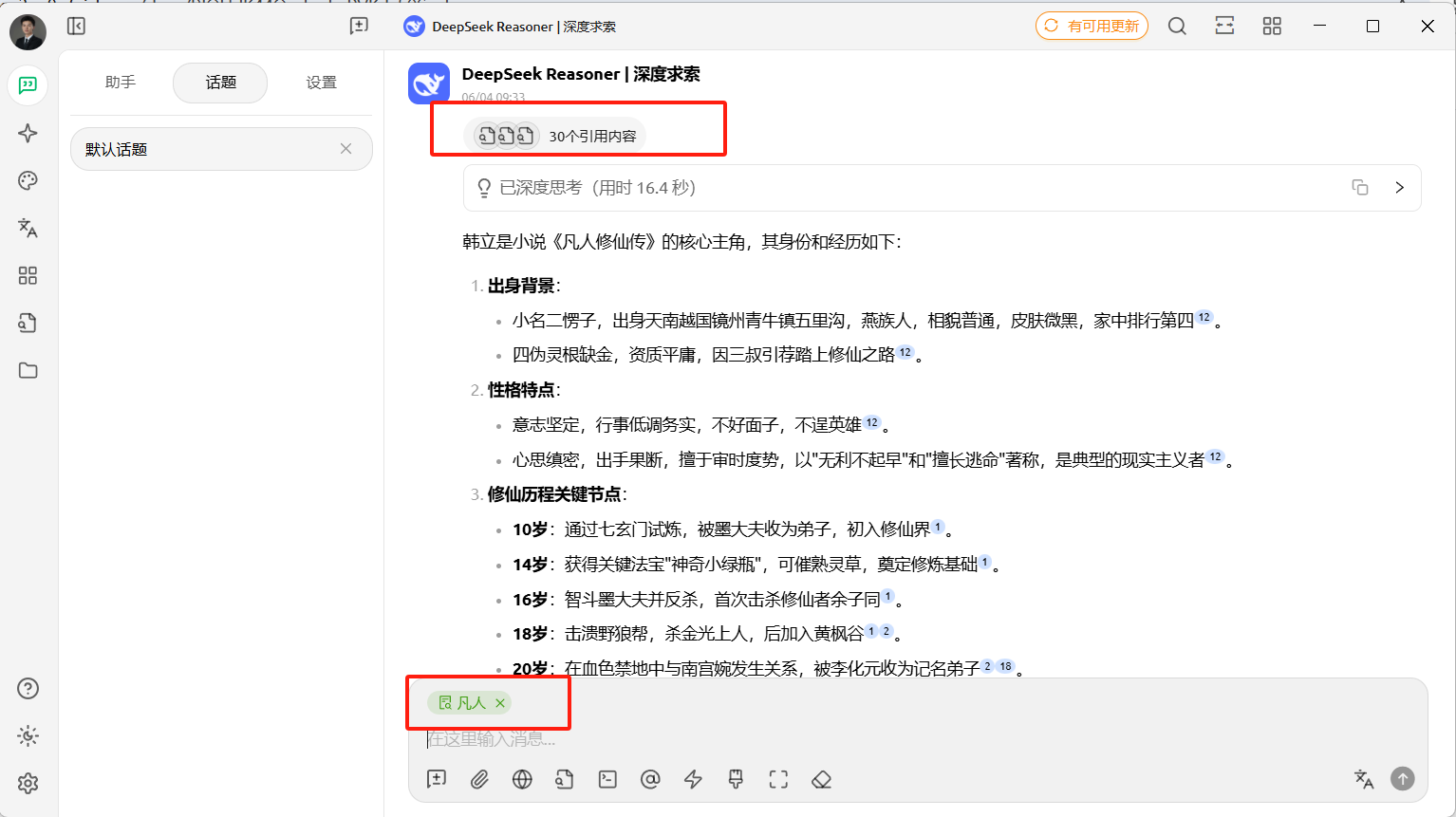Toggle the light/dark theme icon

click(x=28, y=735)
